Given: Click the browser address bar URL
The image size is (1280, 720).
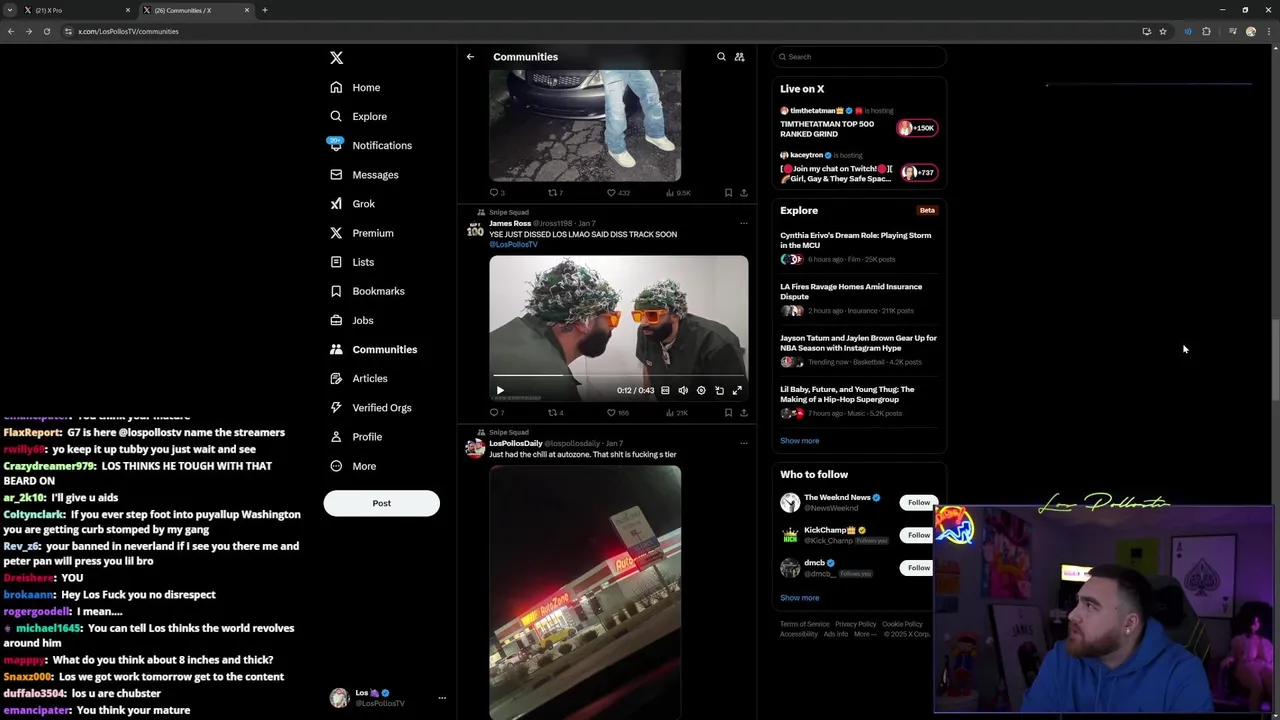Looking at the screenshot, I should tap(128, 32).
